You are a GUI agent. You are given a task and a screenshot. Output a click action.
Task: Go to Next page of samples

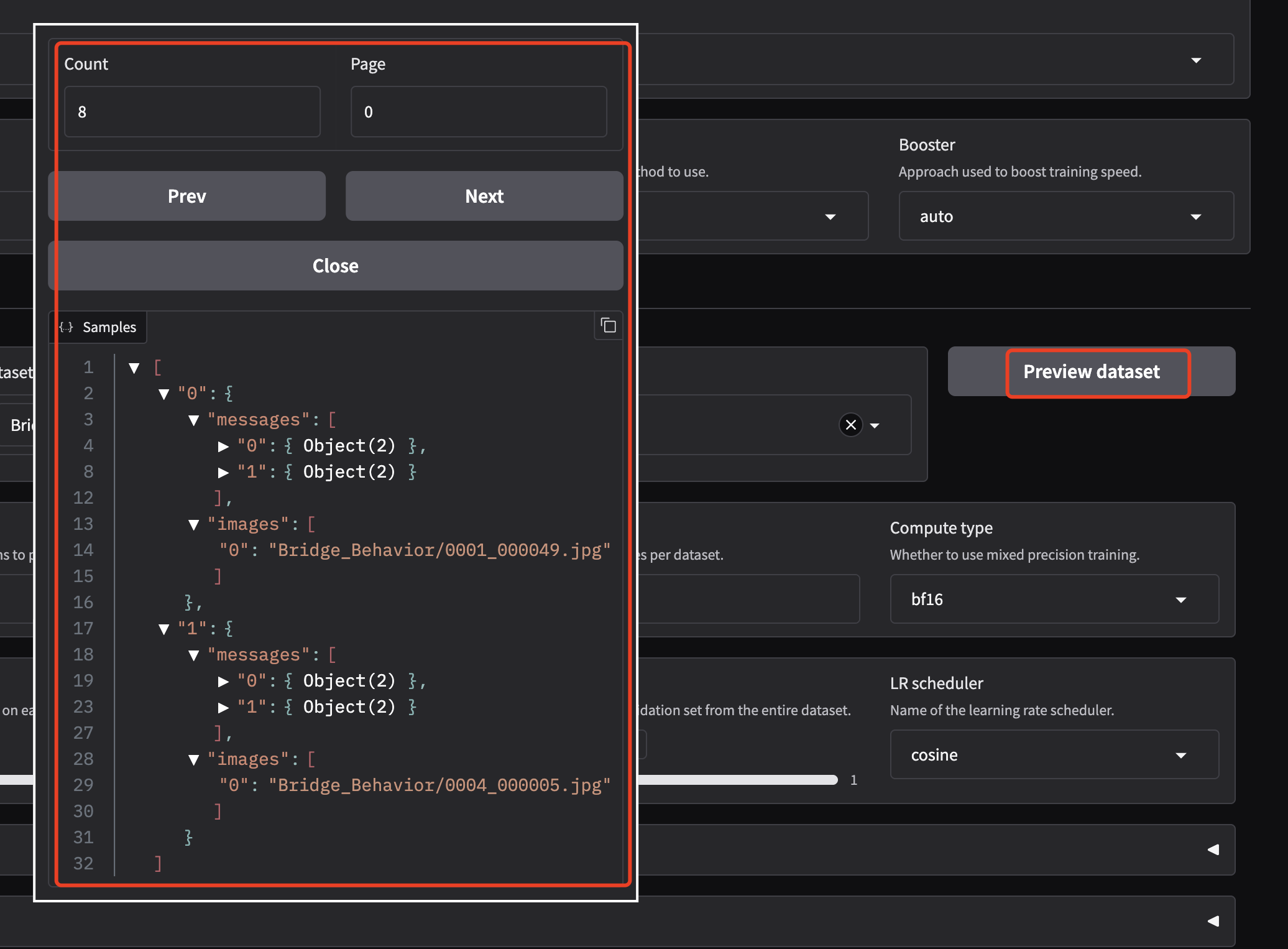click(484, 197)
